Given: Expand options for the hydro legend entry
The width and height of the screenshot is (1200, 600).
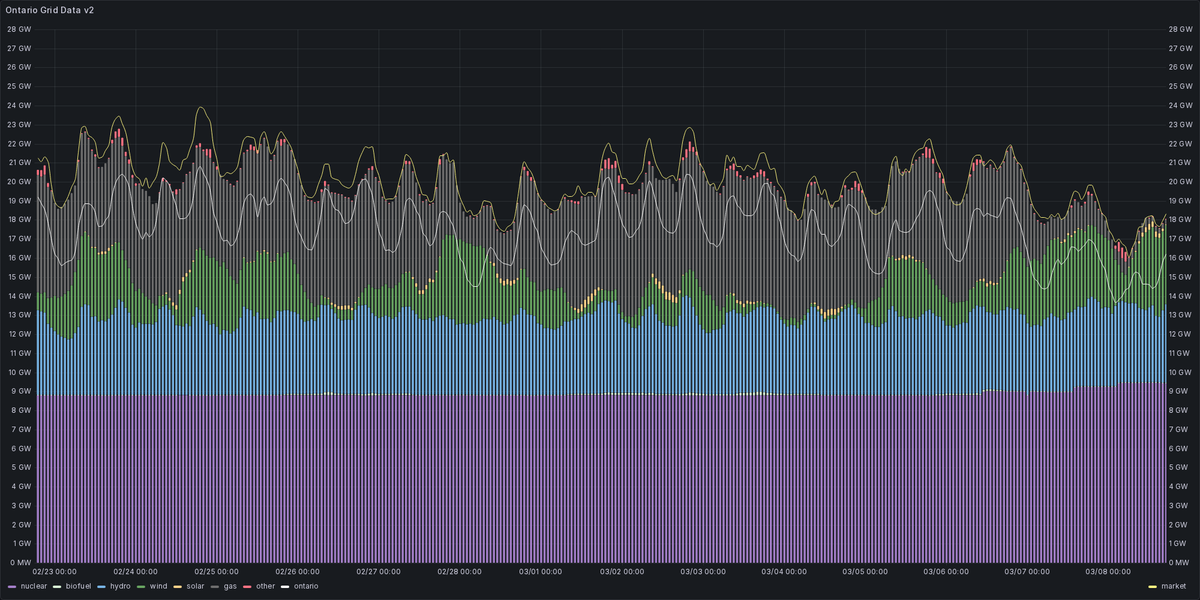Looking at the screenshot, I should 119,587.
